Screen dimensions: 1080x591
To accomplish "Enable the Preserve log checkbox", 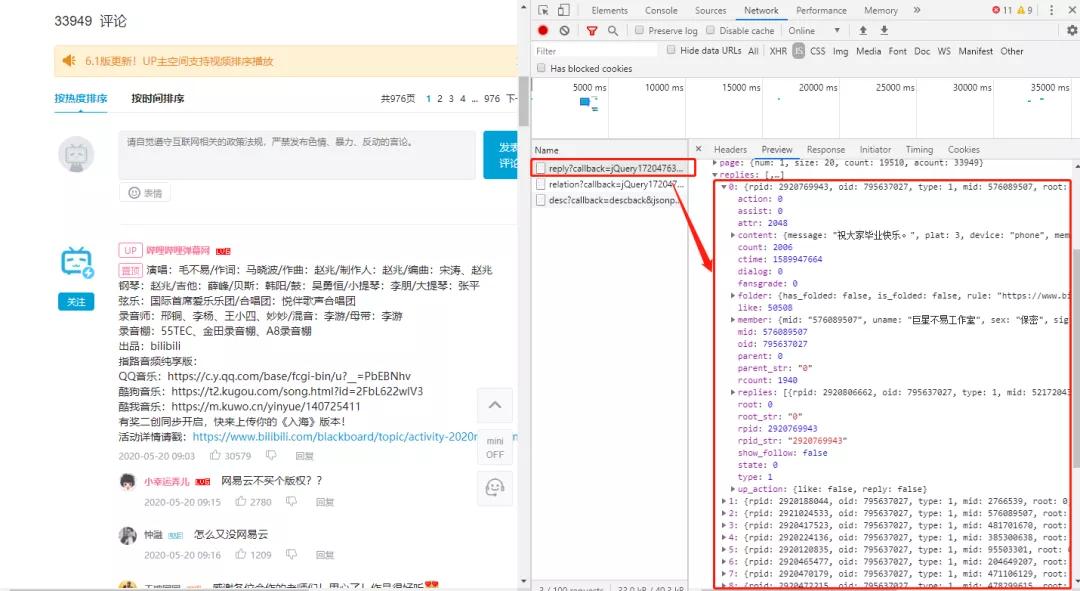I will pos(638,31).
